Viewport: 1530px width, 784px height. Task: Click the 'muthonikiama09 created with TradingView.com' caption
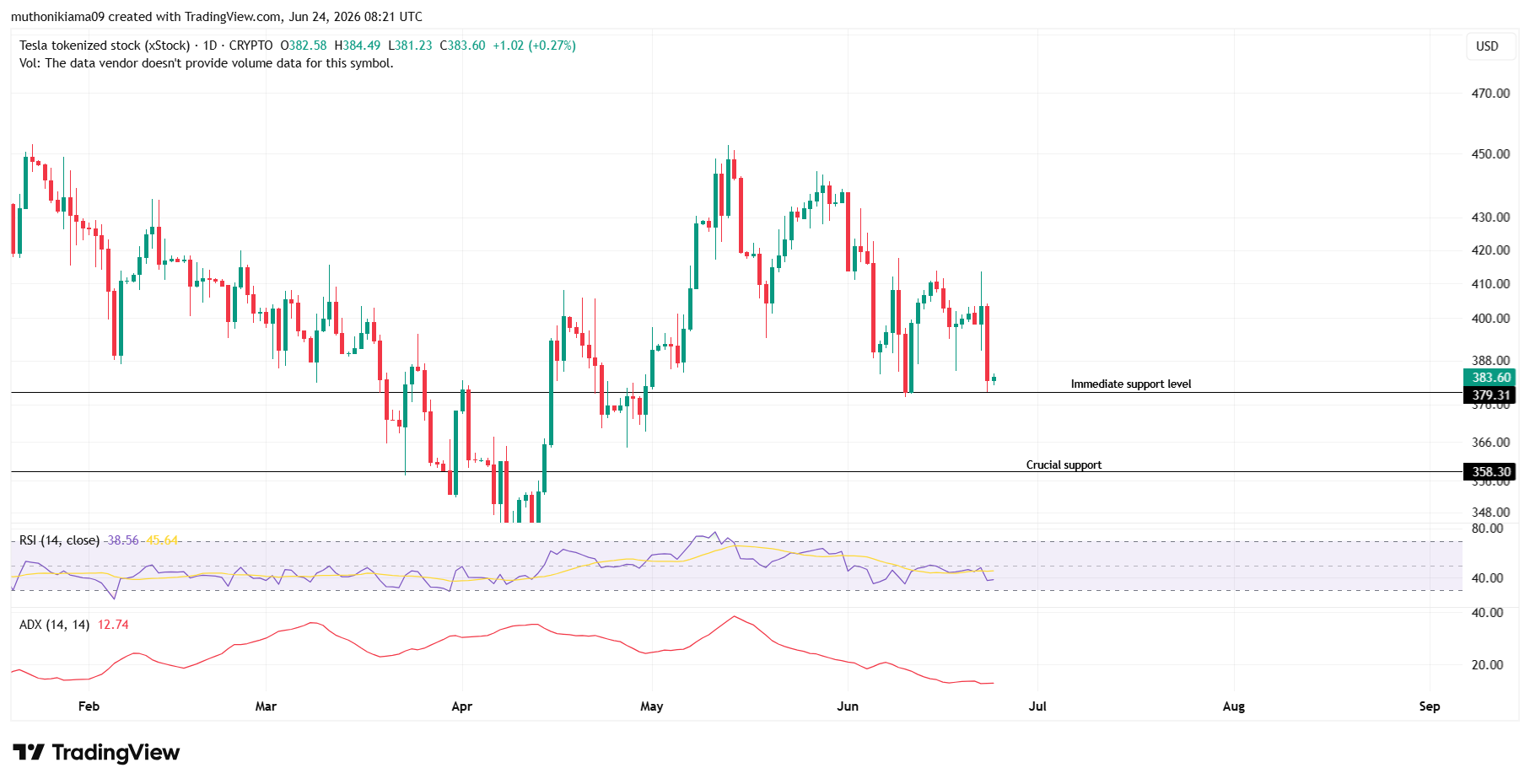[147, 17]
